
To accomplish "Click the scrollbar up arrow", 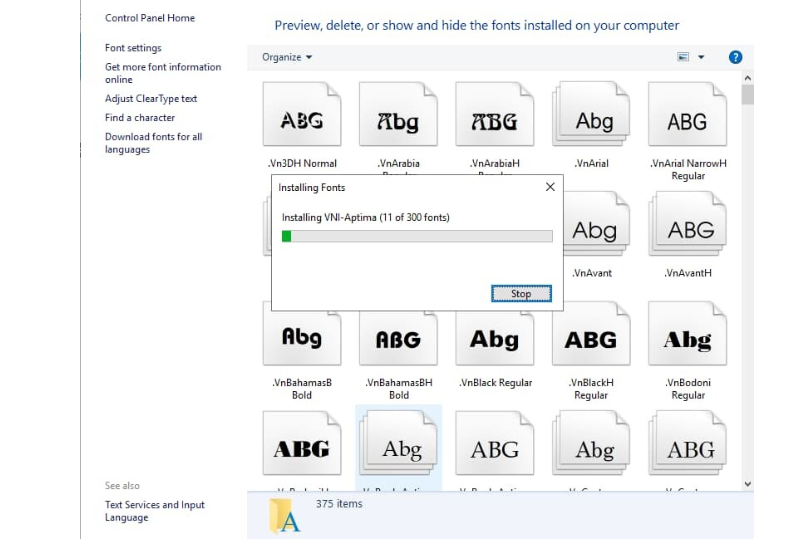I will (x=747, y=78).
